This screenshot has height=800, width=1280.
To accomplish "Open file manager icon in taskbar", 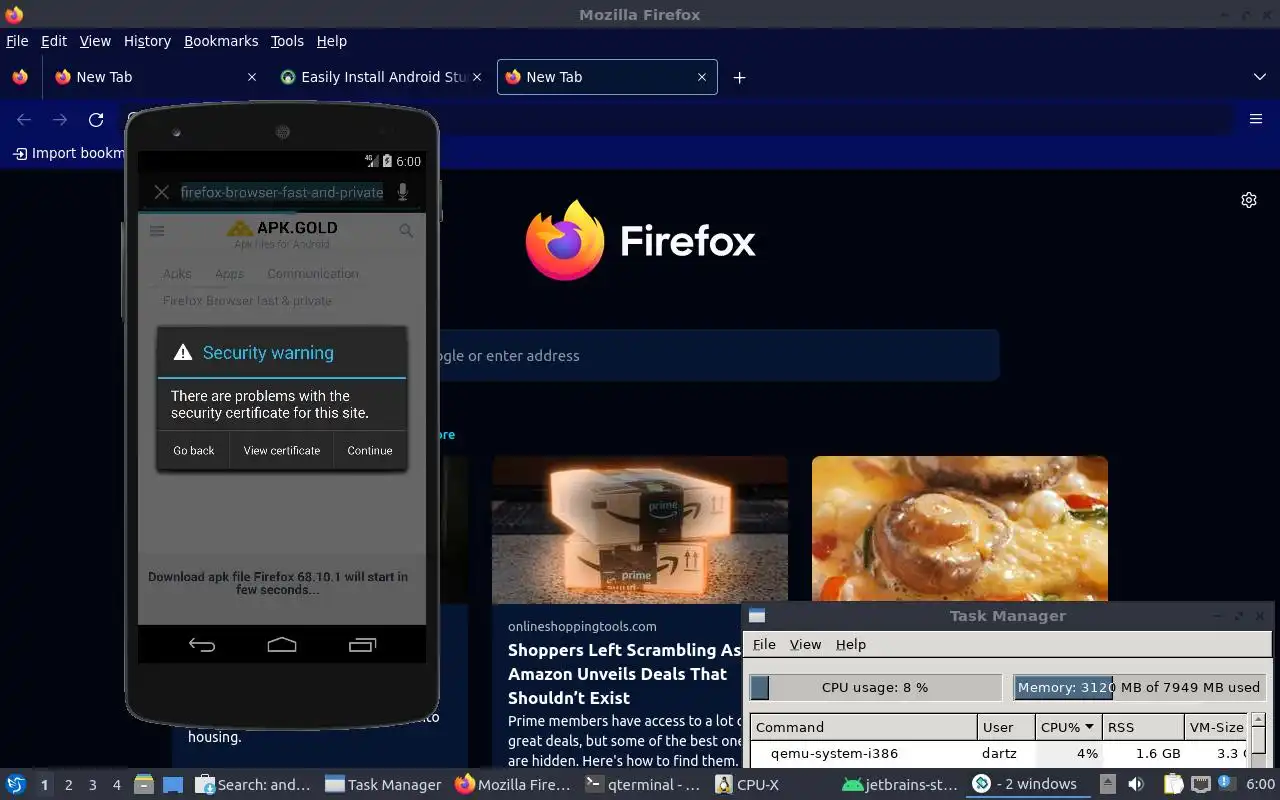I will pyautogui.click(x=143, y=784).
